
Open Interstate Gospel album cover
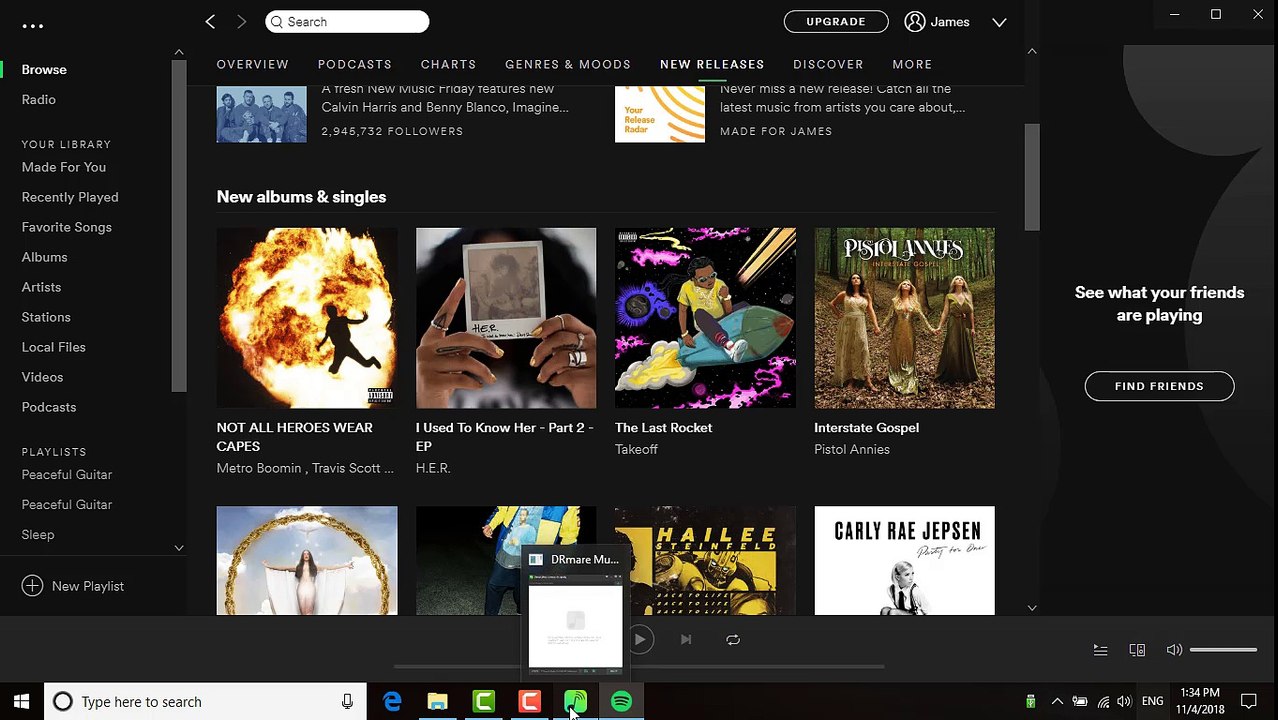[904, 318]
